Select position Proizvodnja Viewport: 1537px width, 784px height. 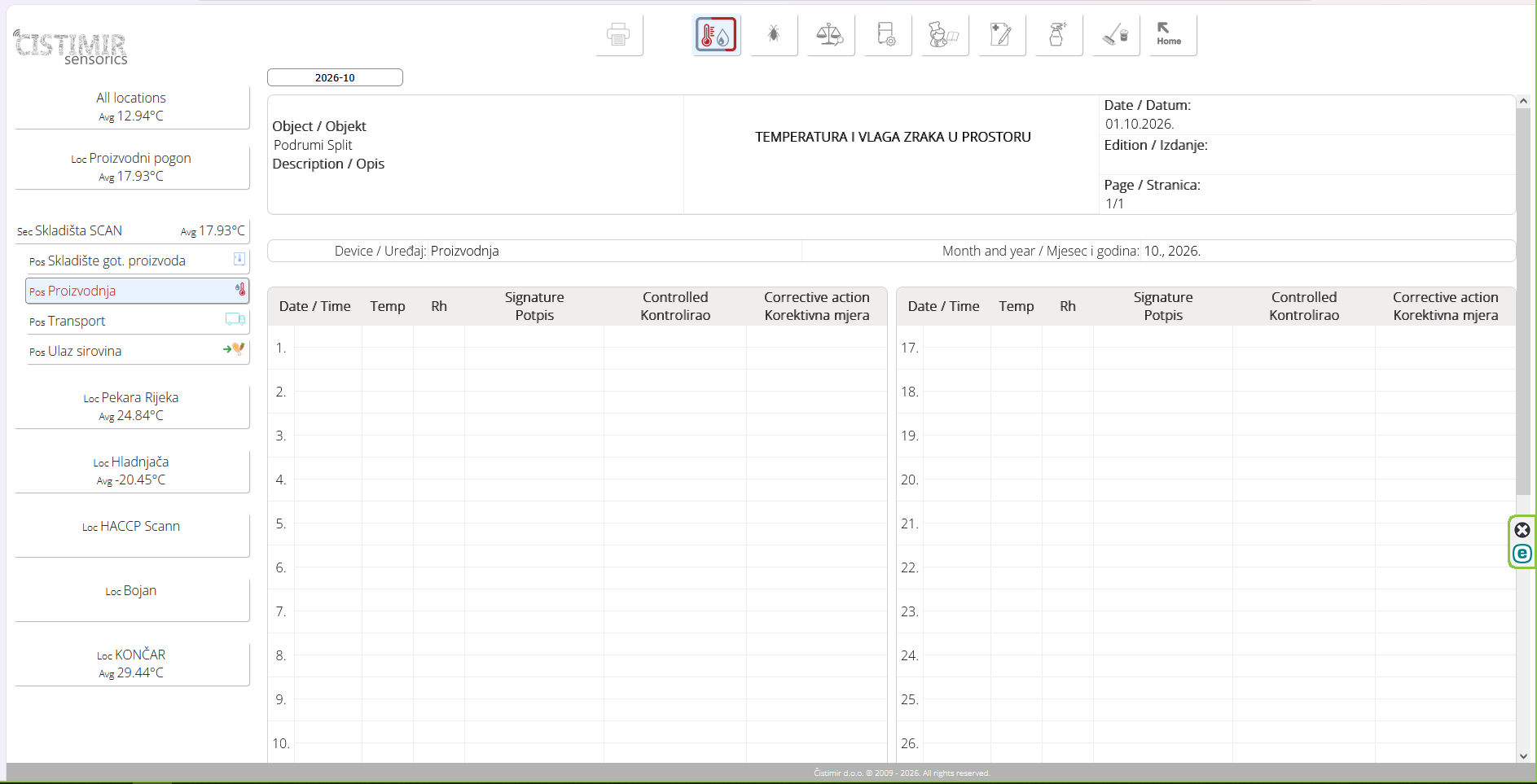point(137,291)
